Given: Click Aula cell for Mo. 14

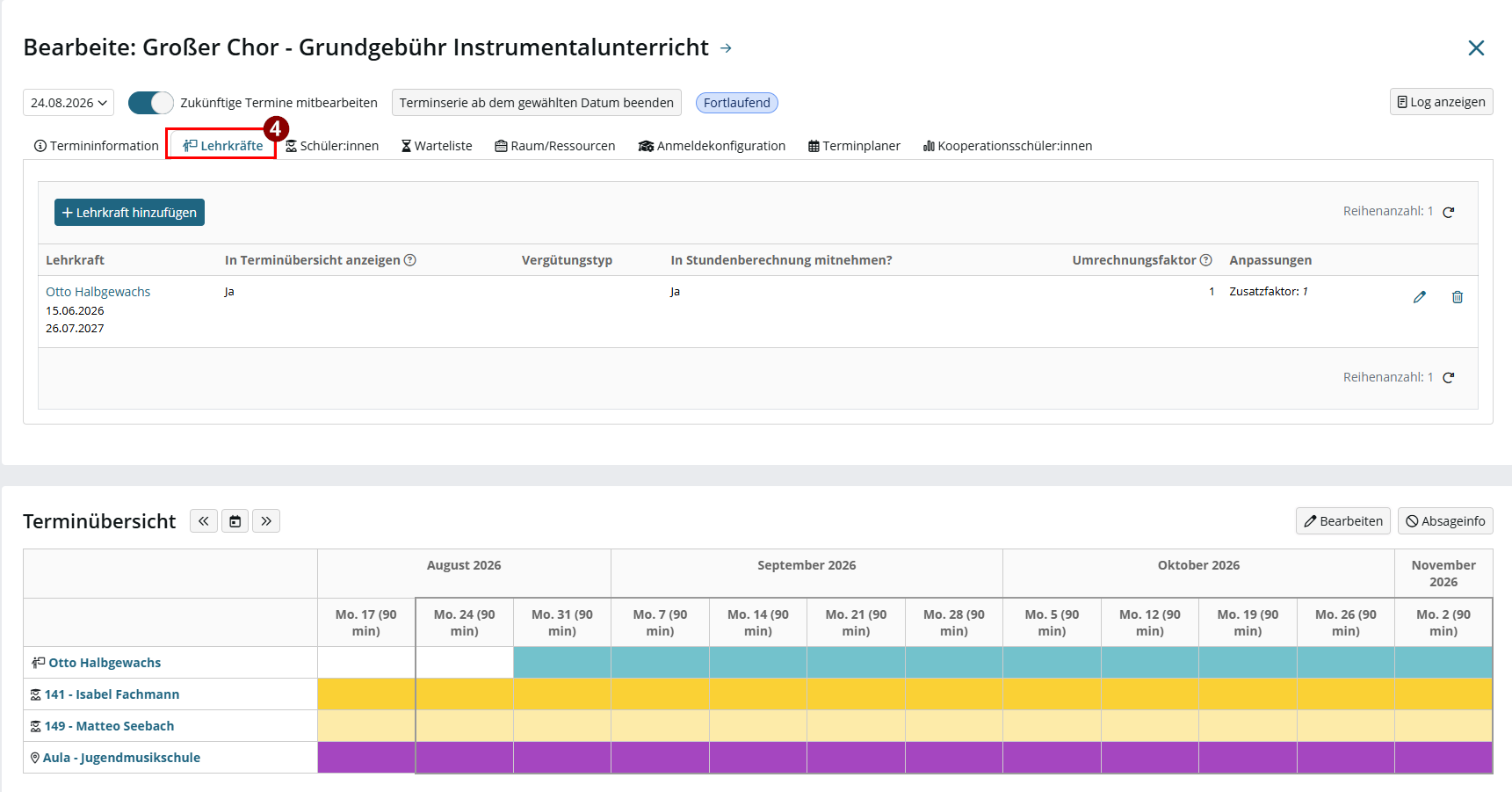Looking at the screenshot, I should [x=758, y=758].
